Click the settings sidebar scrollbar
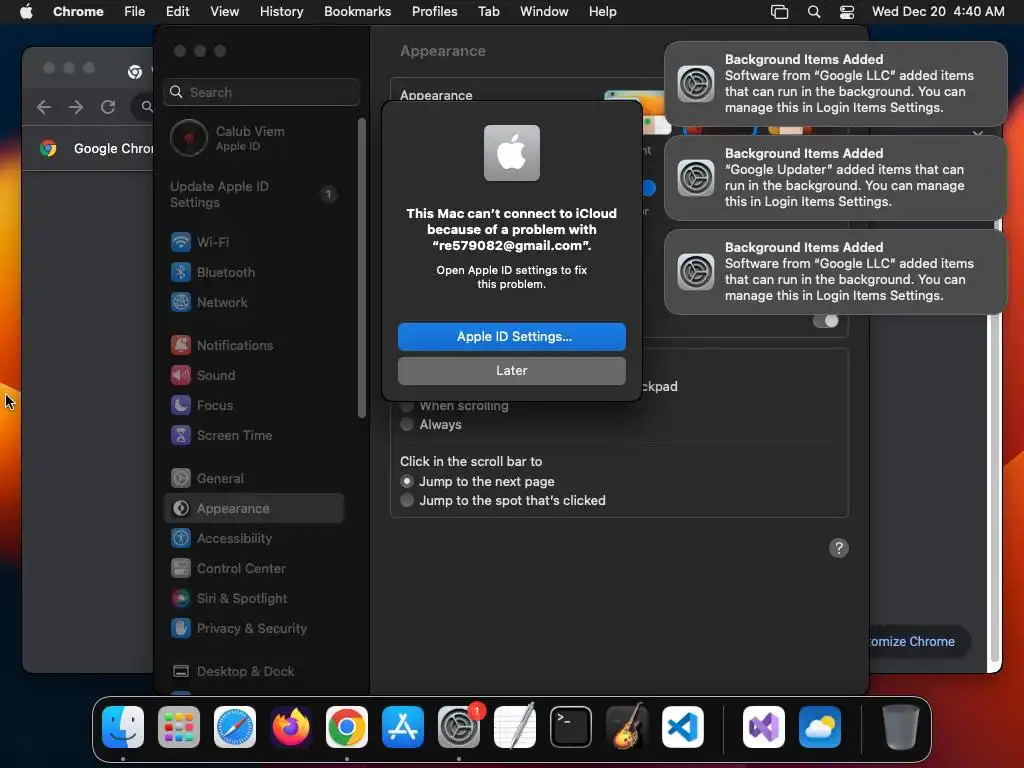 (x=362, y=268)
